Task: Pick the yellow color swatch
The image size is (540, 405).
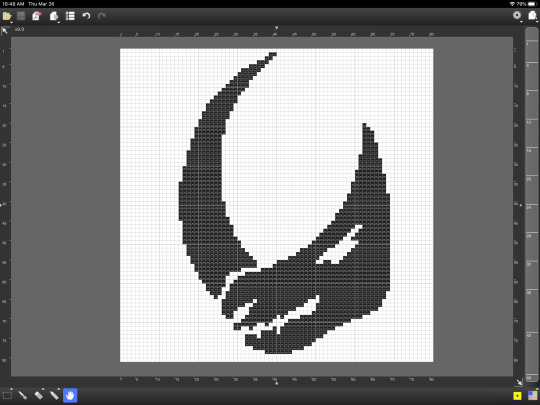Action: (517, 396)
